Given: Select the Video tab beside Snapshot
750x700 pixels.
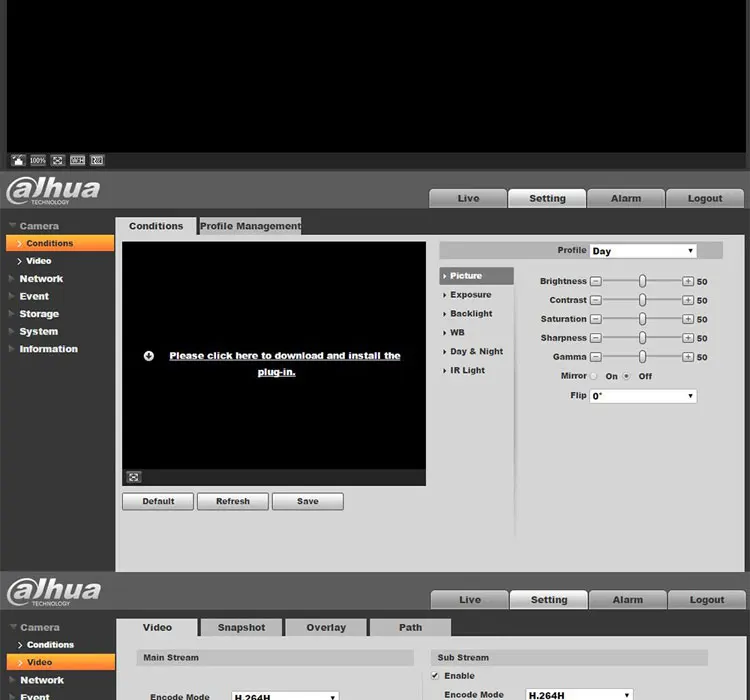Looking at the screenshot, I should [x=157, y=627].
